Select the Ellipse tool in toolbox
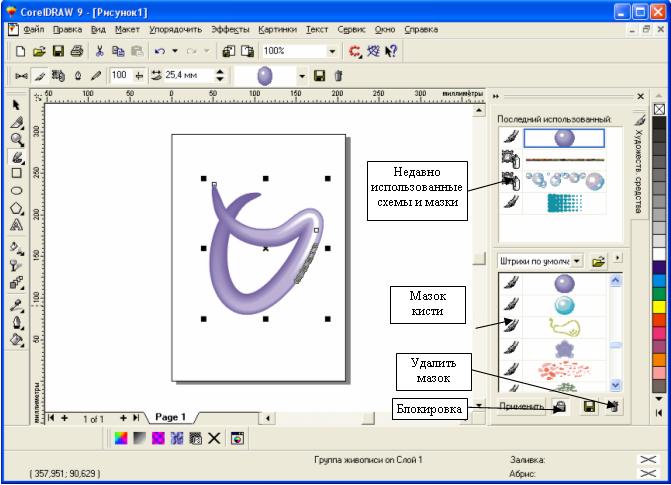The height and width of the screenshot is (485, 671). 16,190
